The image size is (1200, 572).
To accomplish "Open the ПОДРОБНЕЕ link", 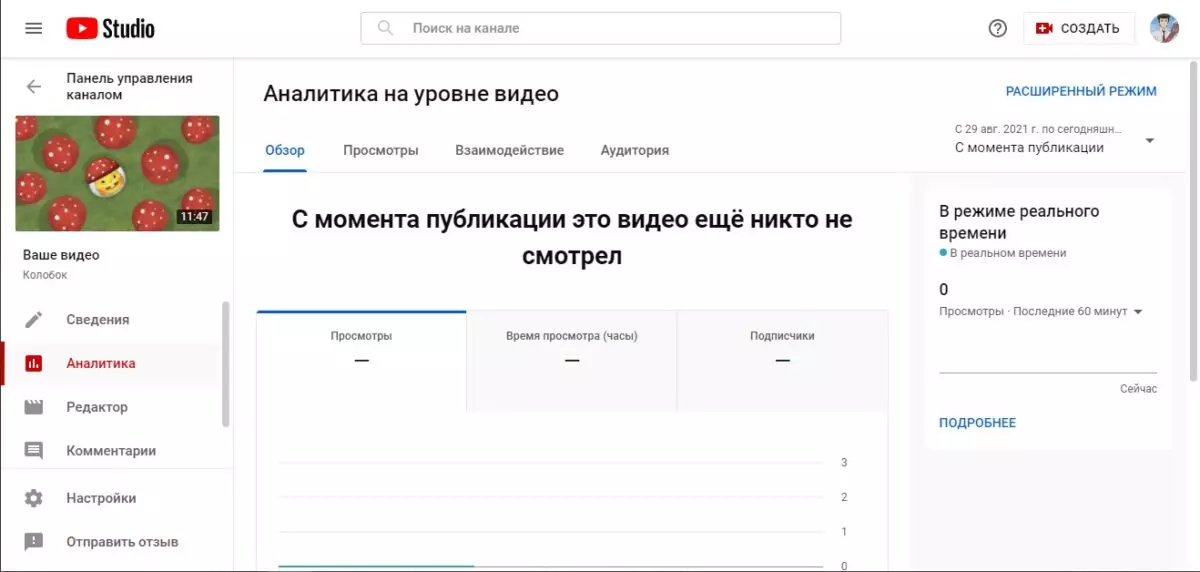I will click(977, 423).
